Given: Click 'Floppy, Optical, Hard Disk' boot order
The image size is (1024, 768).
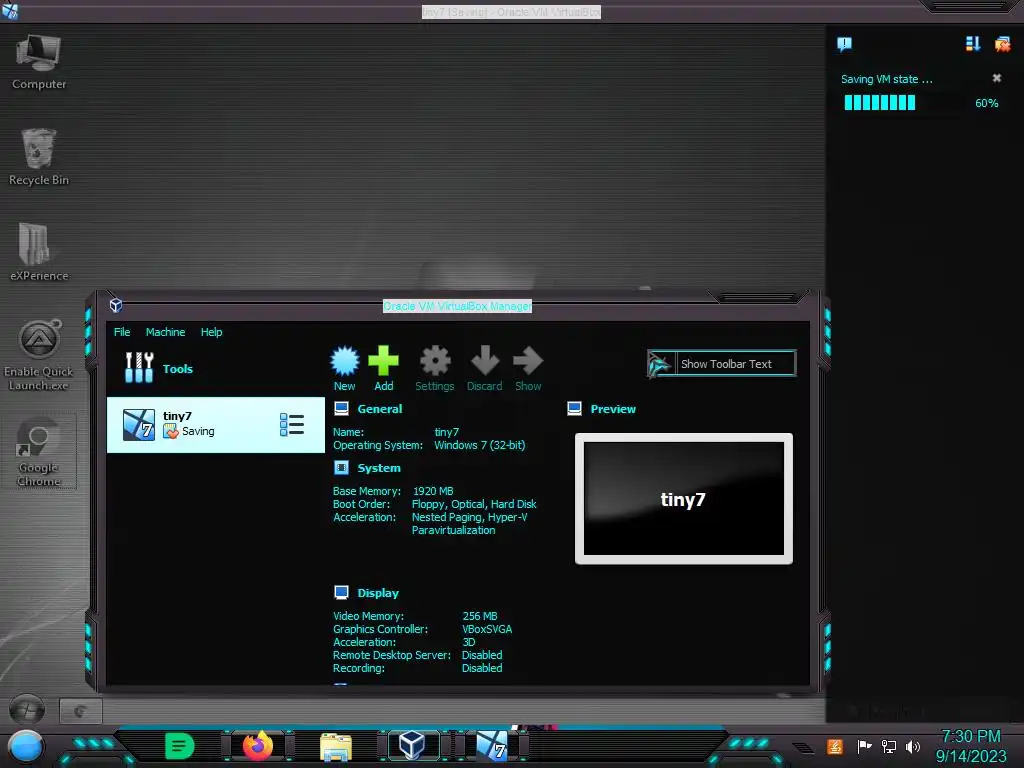Looking at the screenshot, I should click(x=474, y=504).
